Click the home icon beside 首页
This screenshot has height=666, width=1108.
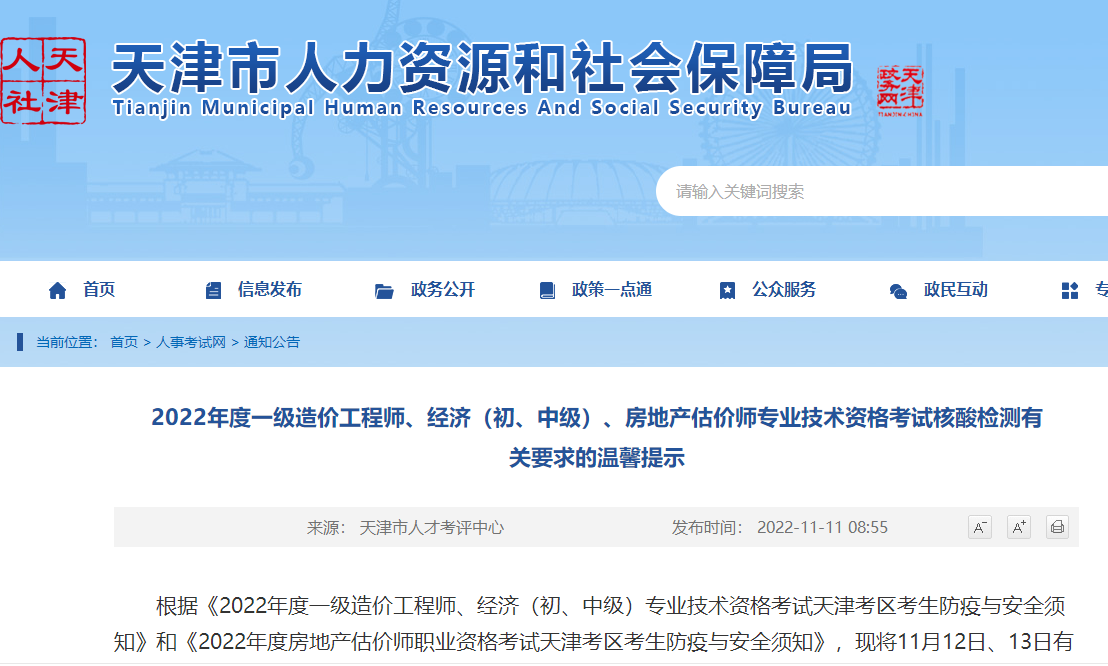tap(58, 291)
